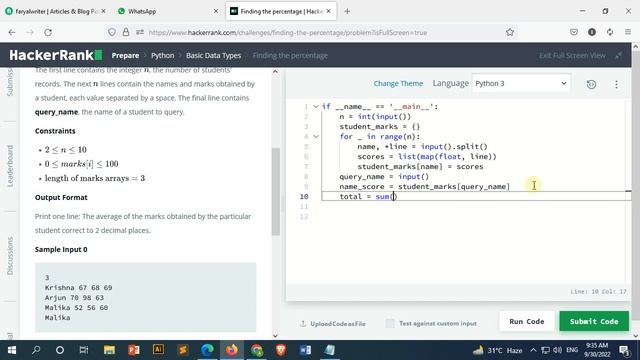Open Google Chrome from taskbar
Image resolution: width=640 pixels, height=360 pixels.
pos(257,350)
